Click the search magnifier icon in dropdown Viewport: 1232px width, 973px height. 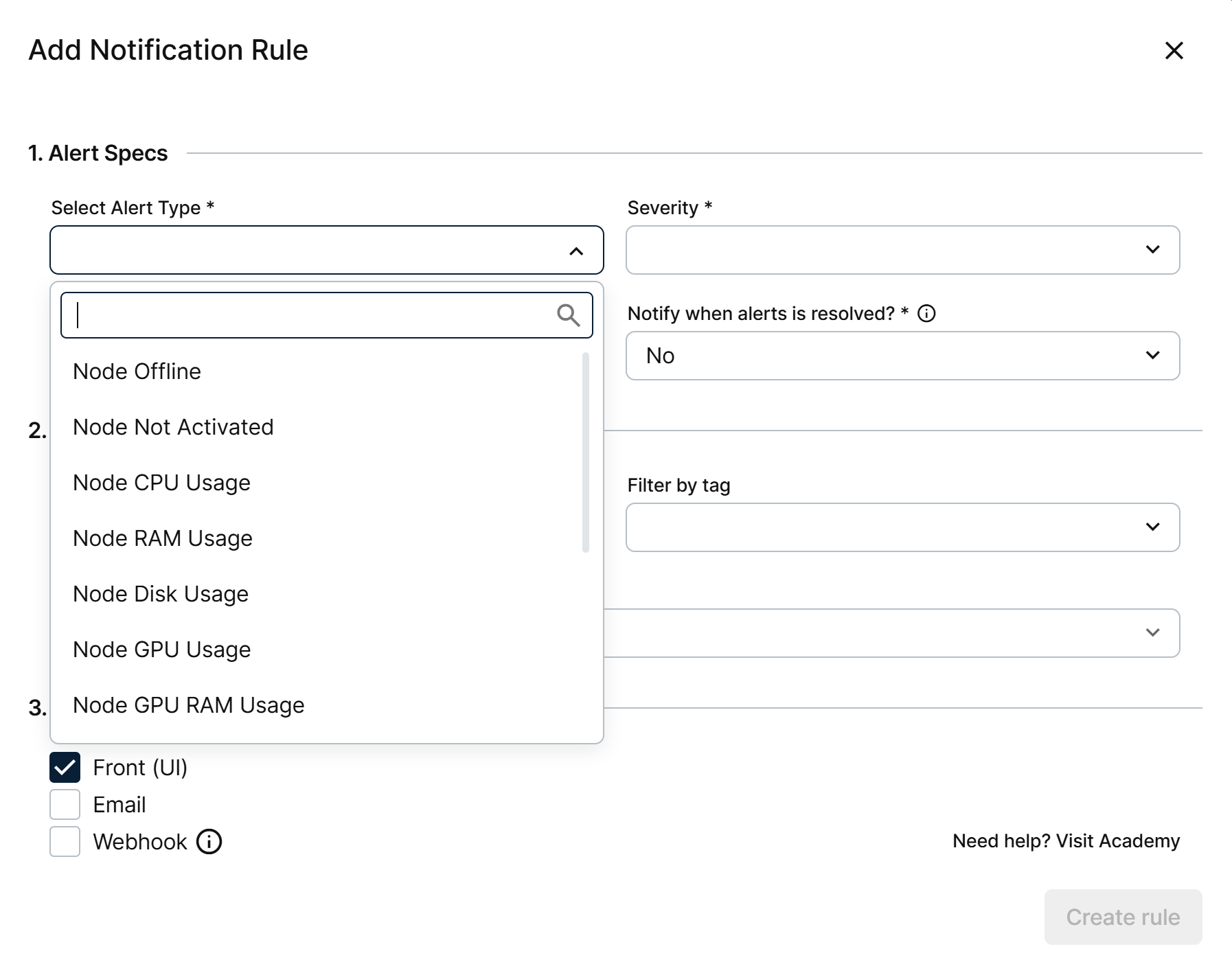point(568,315)
